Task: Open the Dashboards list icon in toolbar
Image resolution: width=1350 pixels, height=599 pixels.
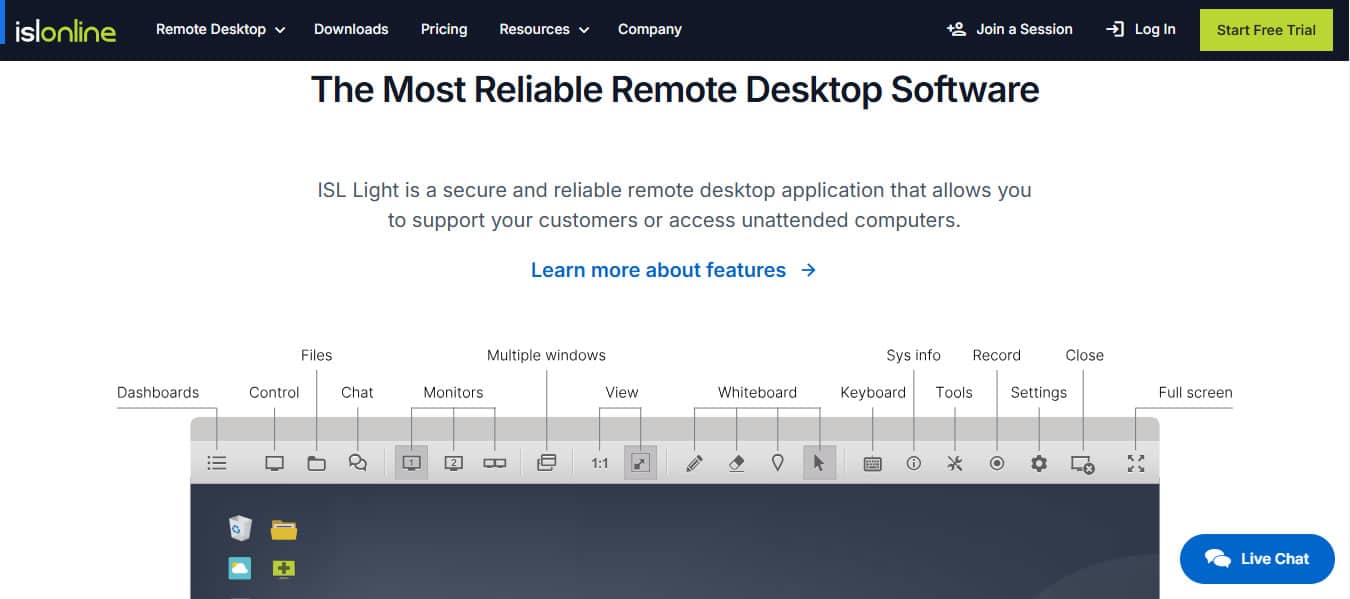Action: click(x=217, y=463)
